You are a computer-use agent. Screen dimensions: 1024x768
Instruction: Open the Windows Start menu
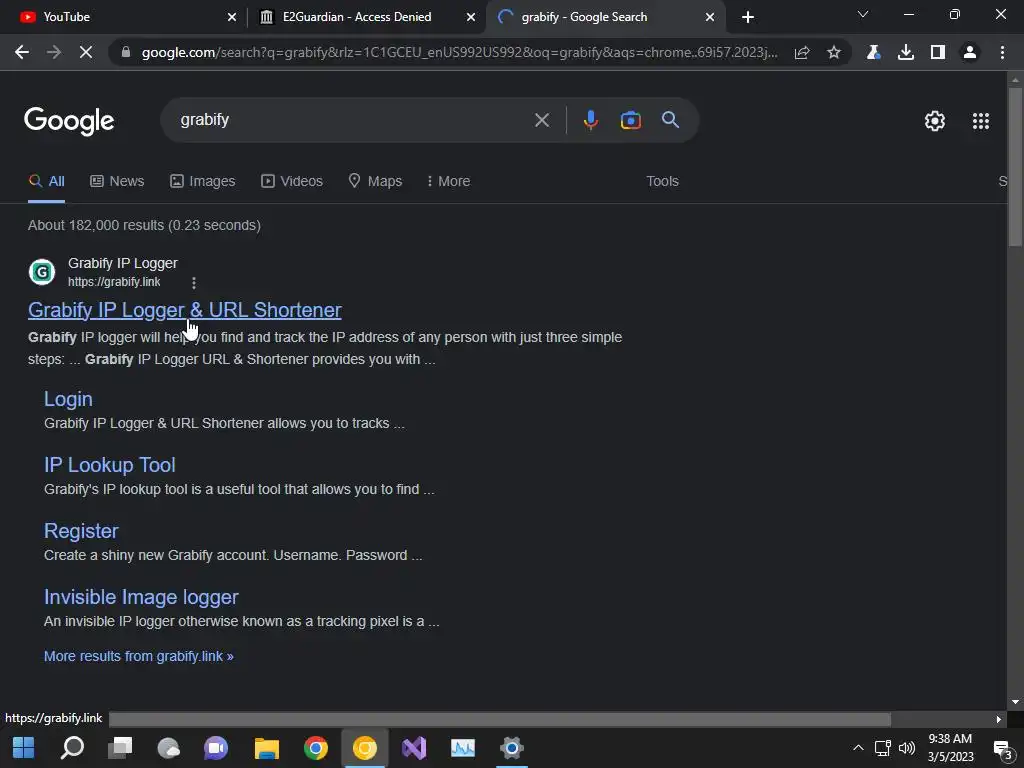[x=23, y=748]
